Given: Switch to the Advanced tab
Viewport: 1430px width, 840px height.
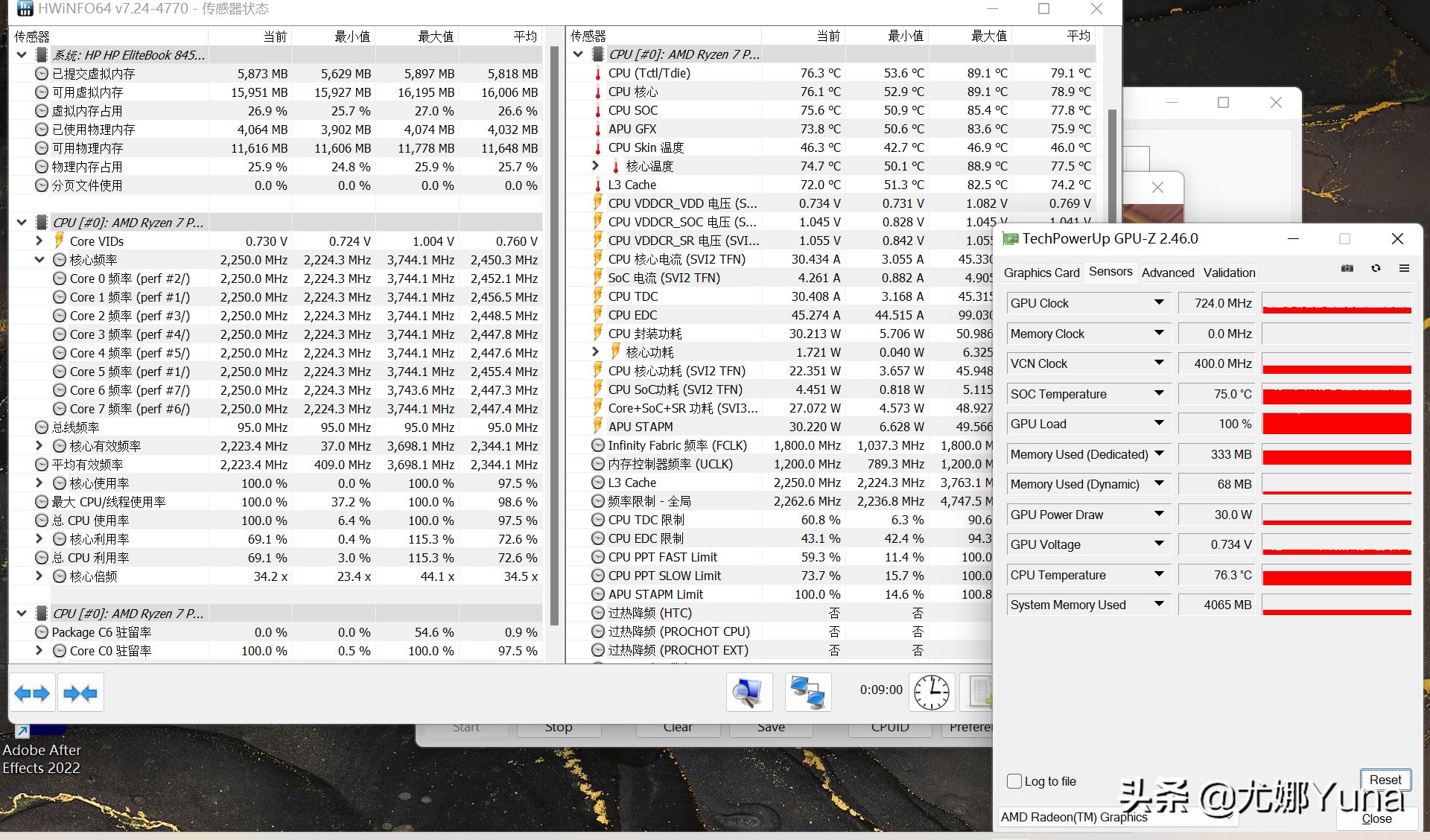Looking at the screenshot, I should pyautogui.click(x=1167, y=273).
